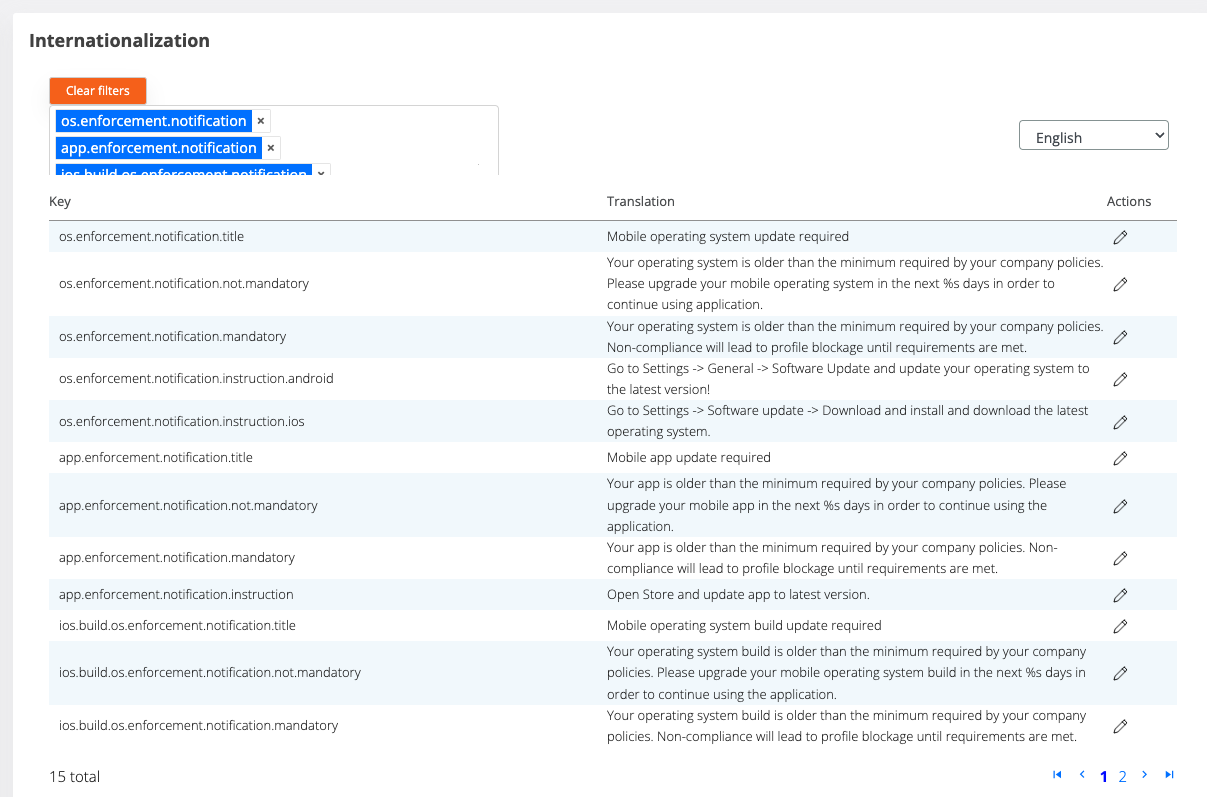1207x797 pixels.
Task: Click pencil icon for os.enforcement.notification.instruction.android
Action: 1120,379
